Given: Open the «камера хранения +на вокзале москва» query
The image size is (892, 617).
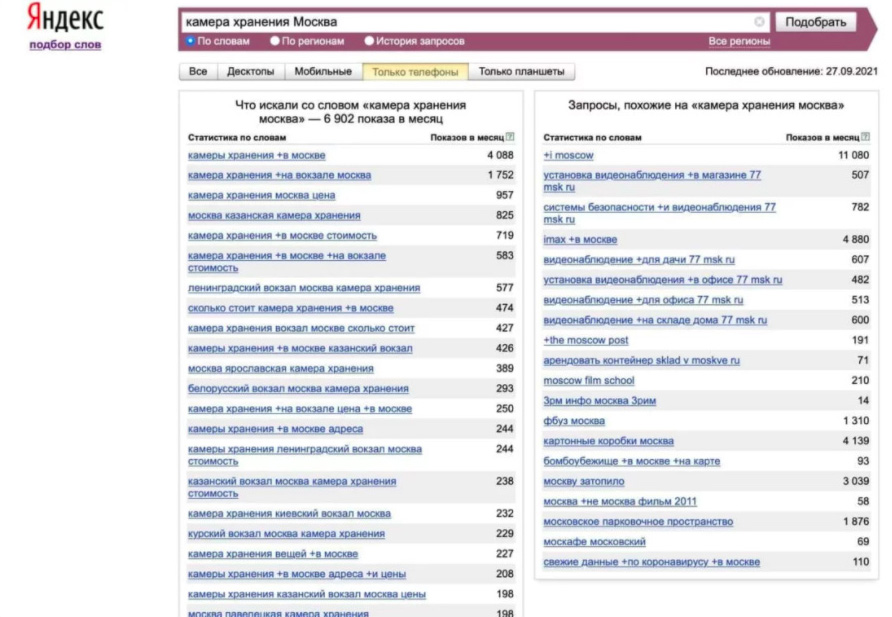Looking at the screenshot, I should pos(279,175).
